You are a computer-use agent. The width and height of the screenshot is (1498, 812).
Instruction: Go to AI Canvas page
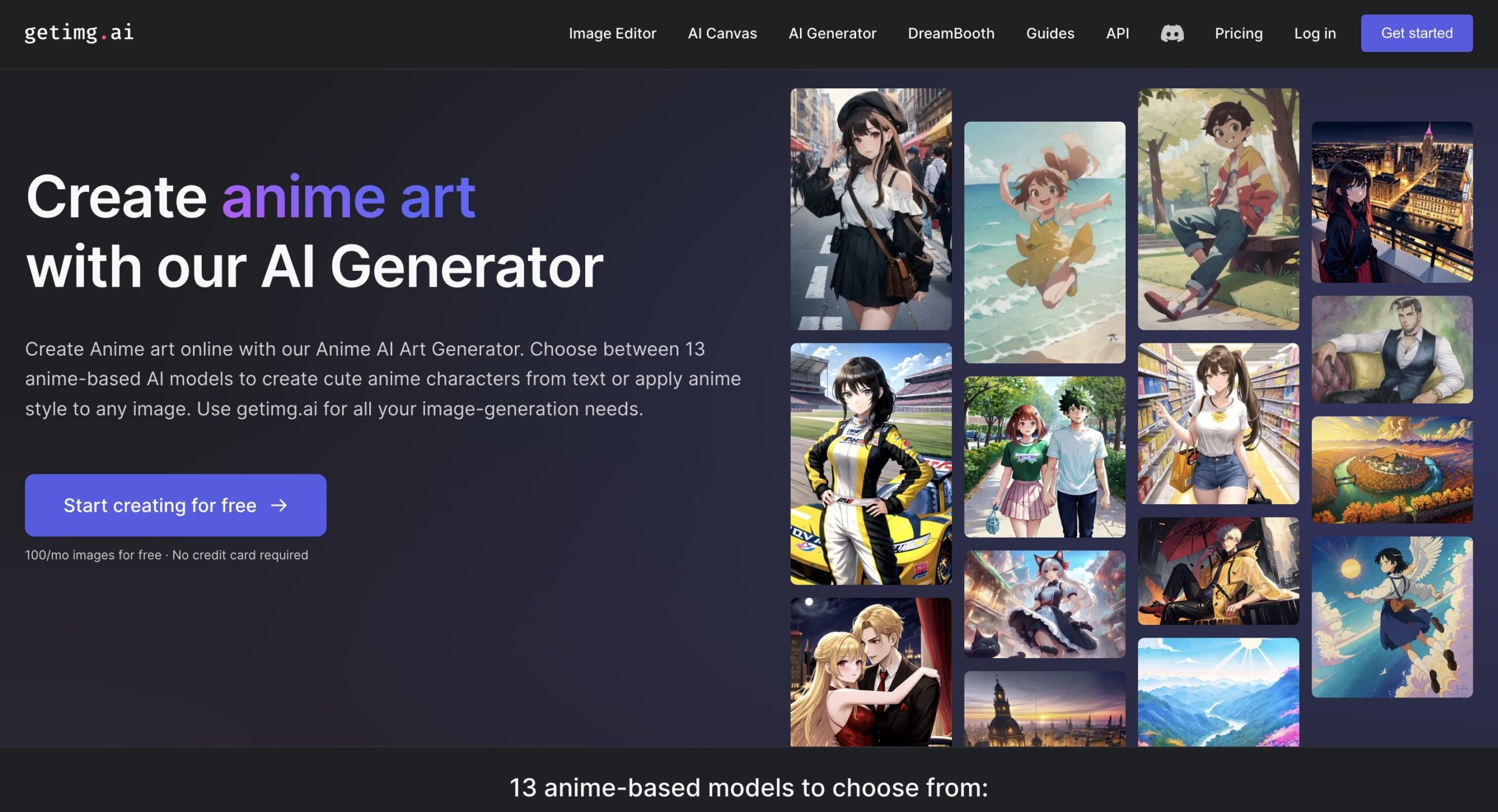click(722, 33)
